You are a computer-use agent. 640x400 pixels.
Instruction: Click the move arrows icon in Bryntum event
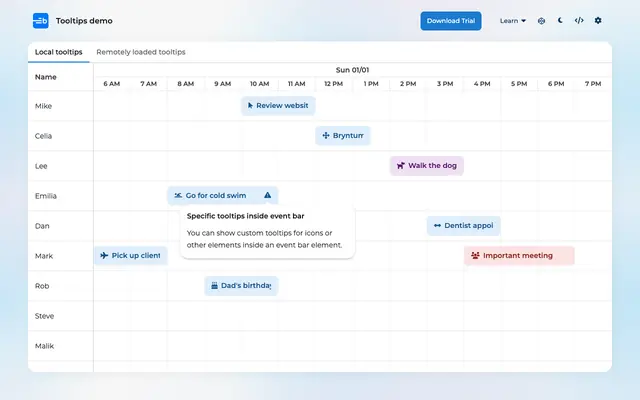[326, 136]
